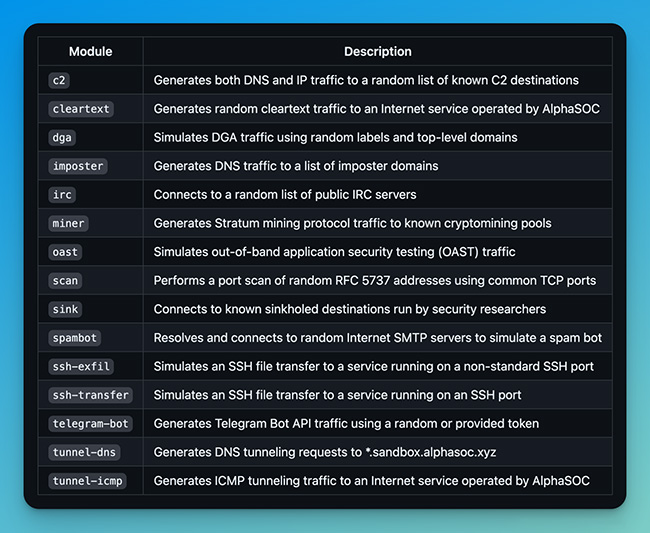Click the port scan RFC 5737 description
Viewport: 650px width, 533px height.
pos(374,281)
